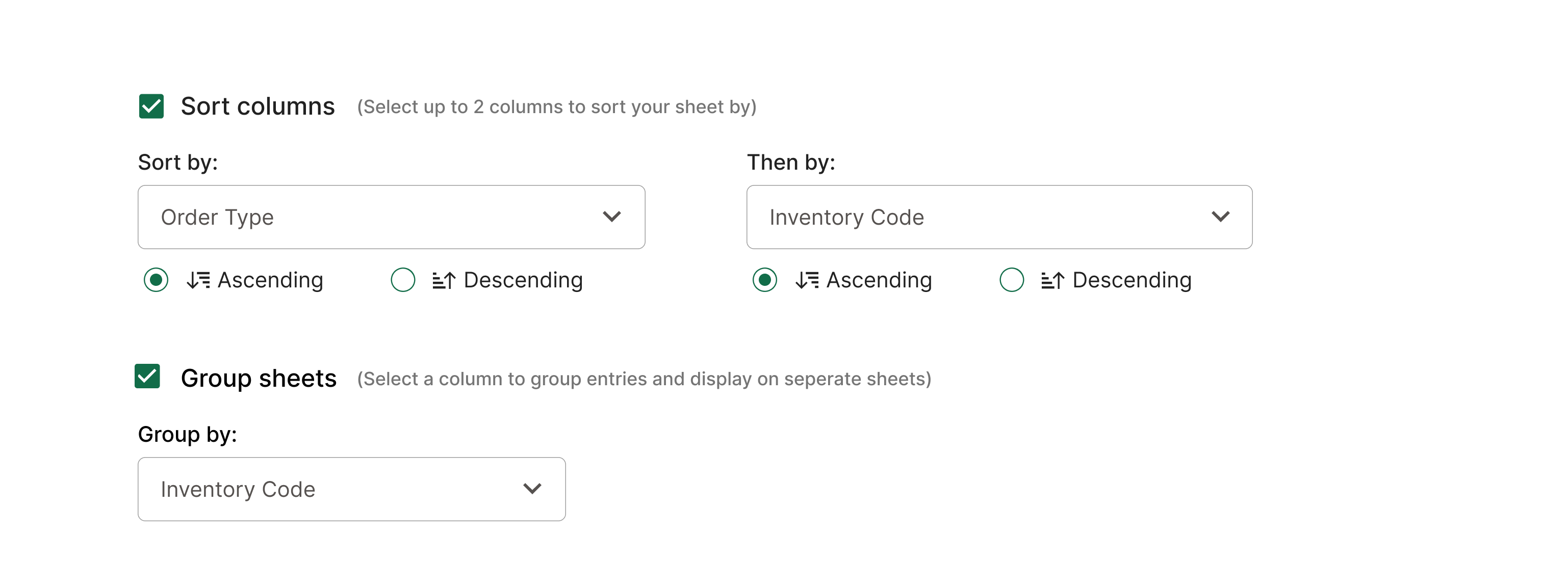The width and height of the screenshot is (1568, 587).
Task: Click hint 'Select up to 2 columns' text
Action: 556,107
